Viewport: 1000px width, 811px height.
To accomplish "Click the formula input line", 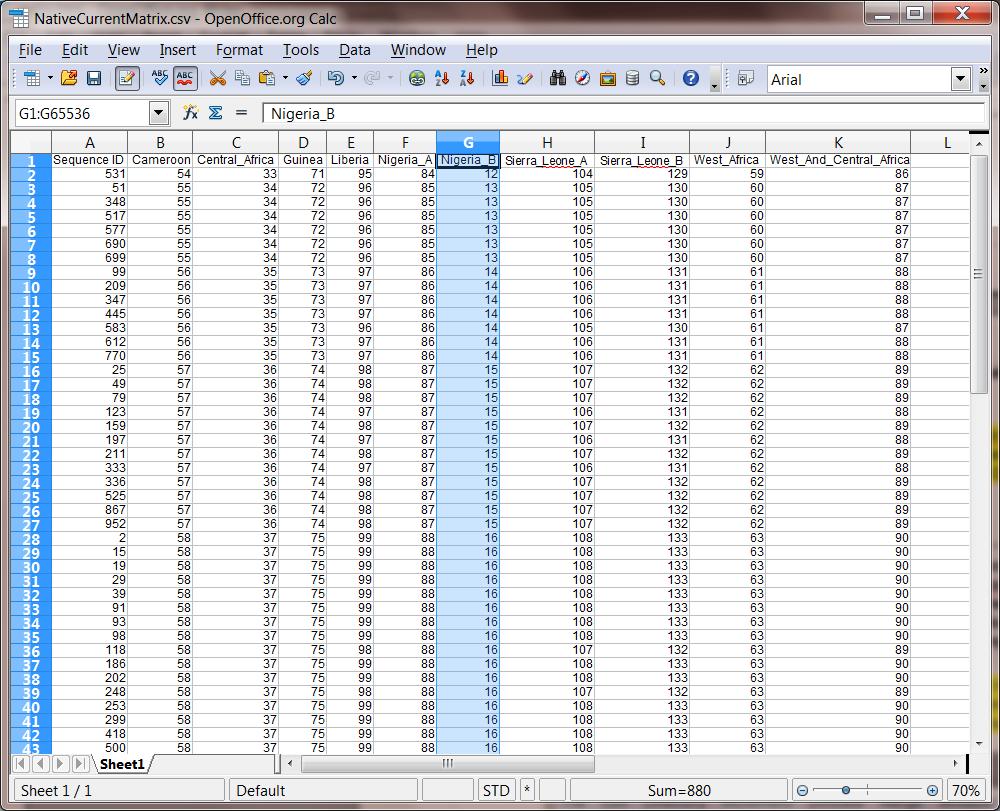I will point(624,113).
